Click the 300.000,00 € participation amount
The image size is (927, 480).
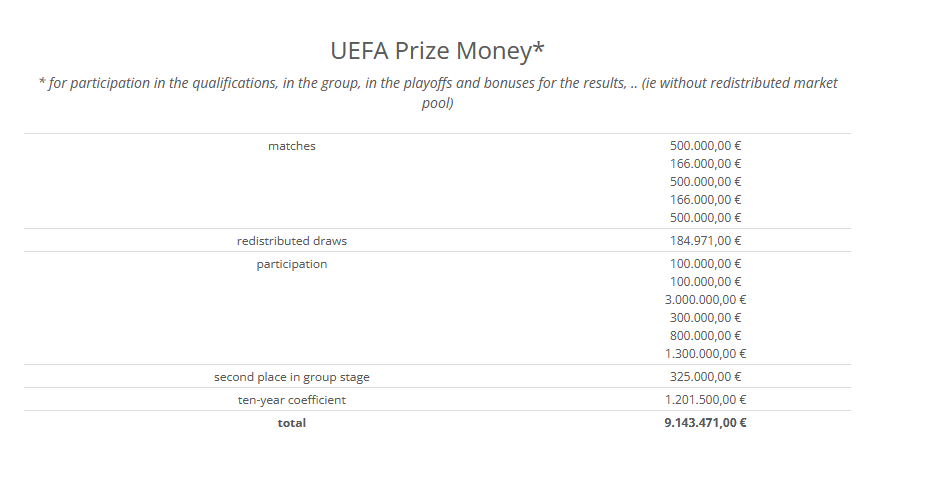click(705, 317)
